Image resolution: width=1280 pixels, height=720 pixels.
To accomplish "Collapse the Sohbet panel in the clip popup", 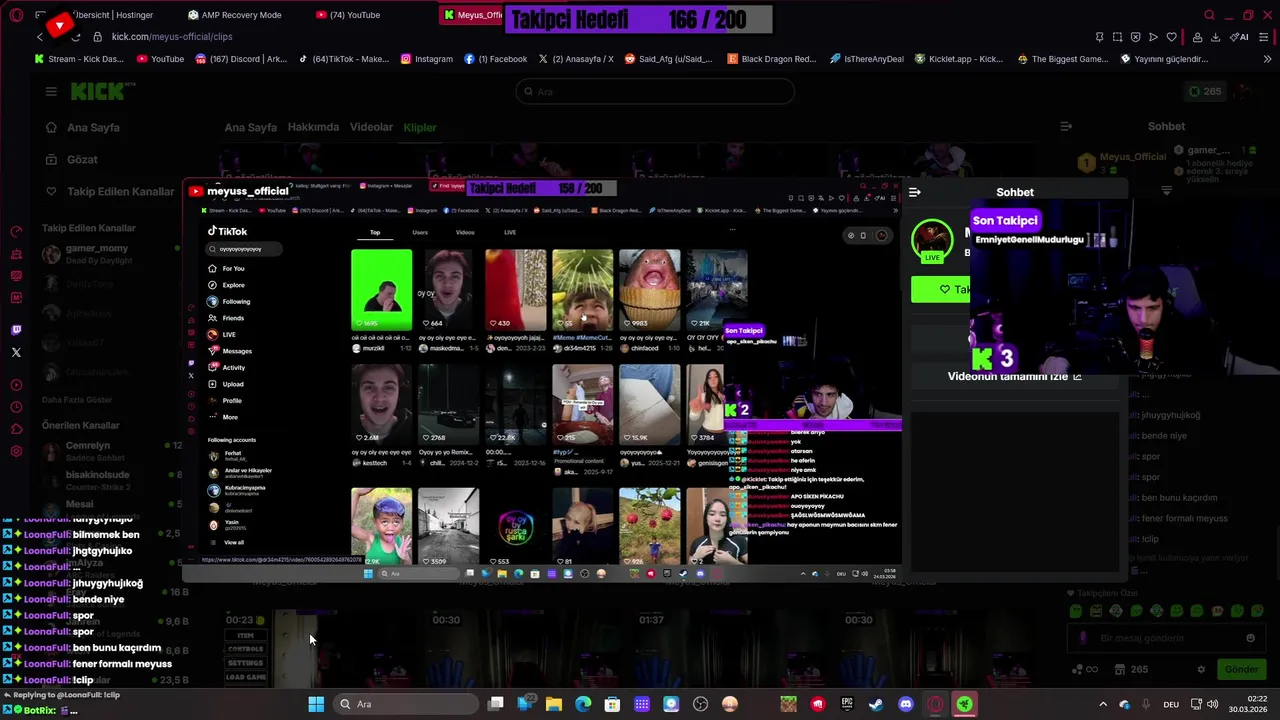I will [914, 192].
